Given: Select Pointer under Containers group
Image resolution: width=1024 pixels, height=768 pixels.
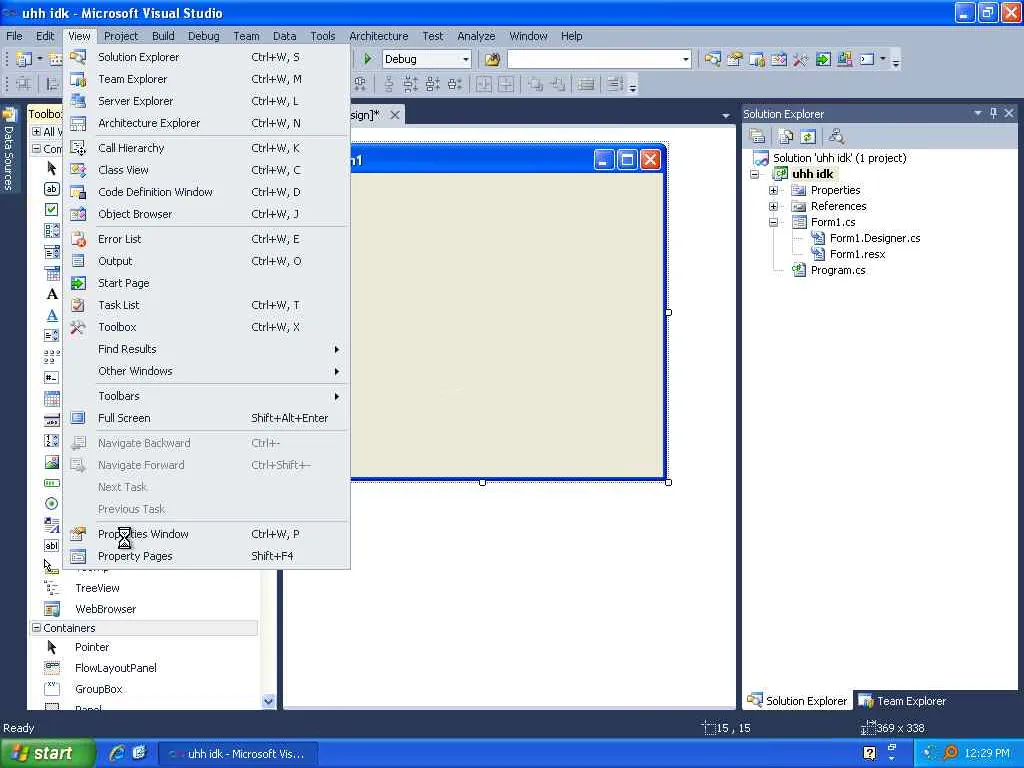Looking at the screenshot, I should (x=91, y=647).
